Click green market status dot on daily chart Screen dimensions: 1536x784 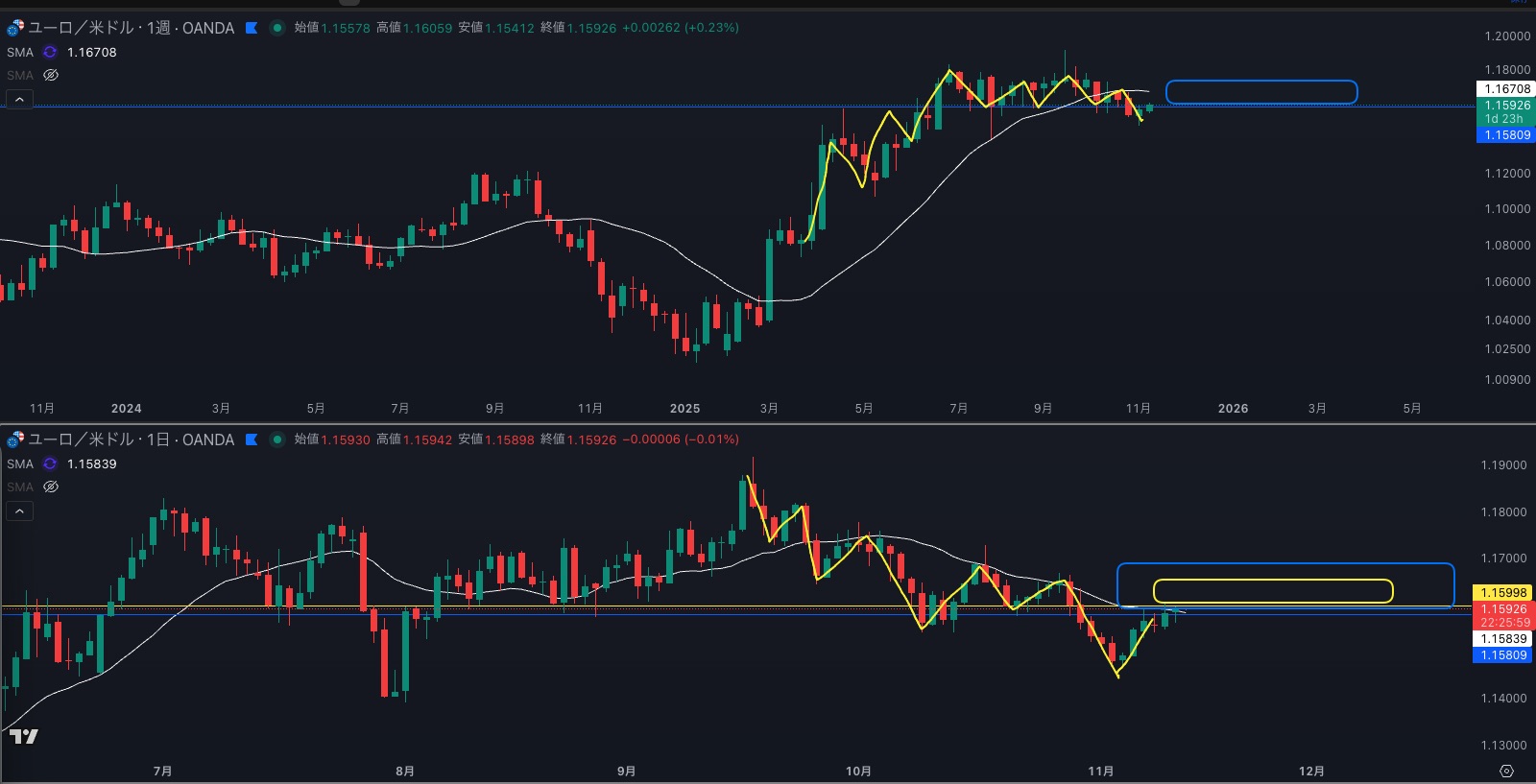(x=277, y=440)
